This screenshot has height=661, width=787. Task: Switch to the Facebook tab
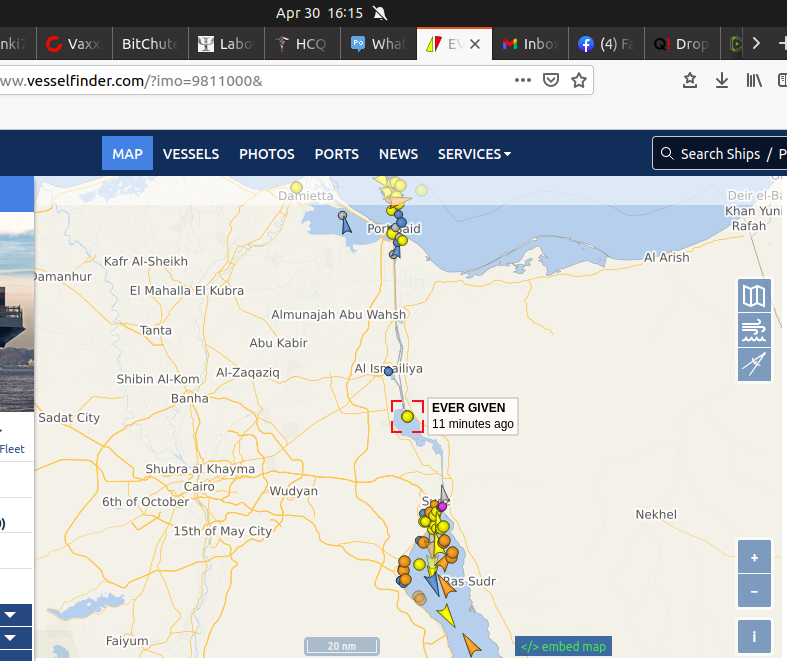coord(606,44)
